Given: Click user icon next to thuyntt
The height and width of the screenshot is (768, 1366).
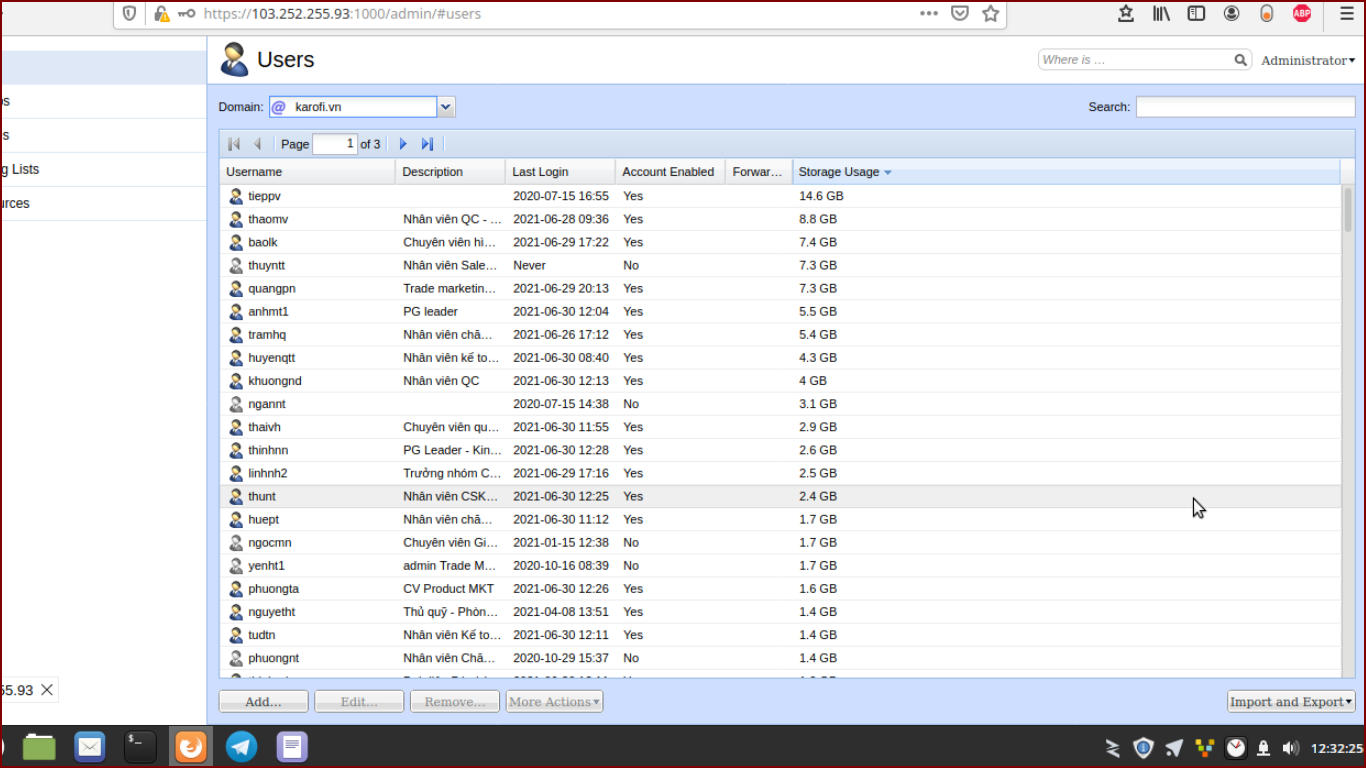Looking at the screenshot, I should (236, 265).
